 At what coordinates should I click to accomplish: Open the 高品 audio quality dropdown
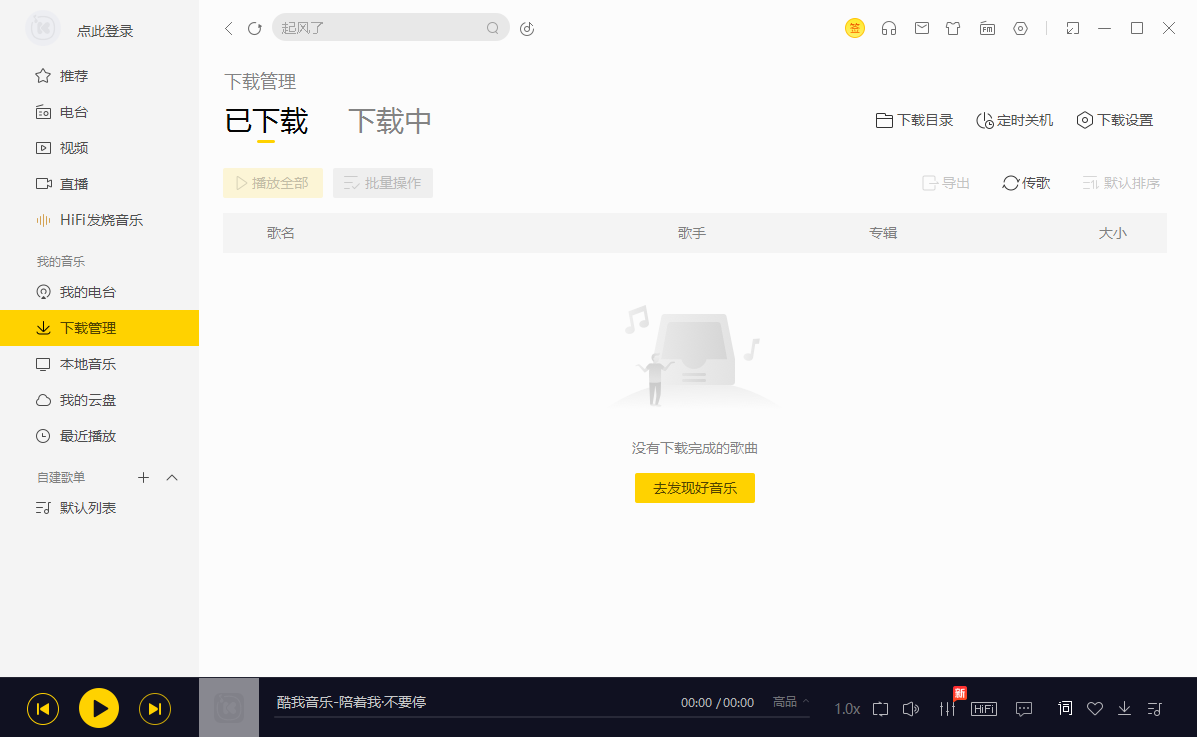click(788, 702)
